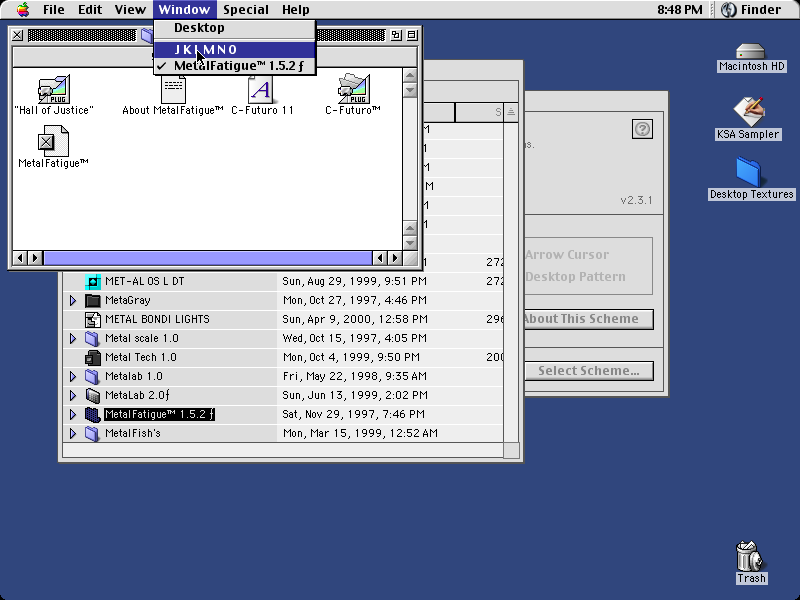Click the Select Scheme... button
Image resolution: width=800 pixels, height=600 pixels.
pyautogui.click(x=589, y=371)
